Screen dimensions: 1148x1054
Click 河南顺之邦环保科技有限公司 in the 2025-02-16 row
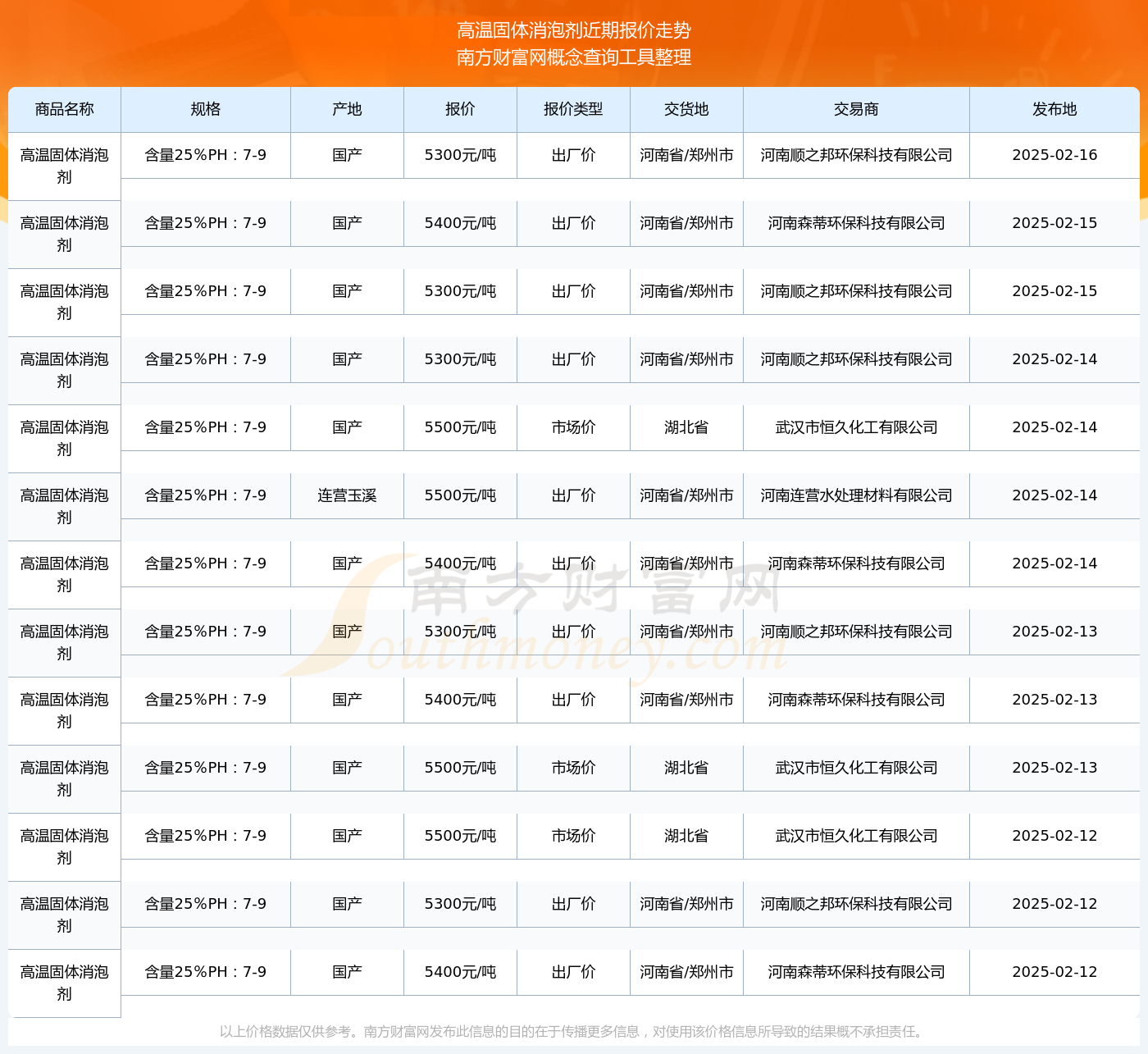(856, 155)
